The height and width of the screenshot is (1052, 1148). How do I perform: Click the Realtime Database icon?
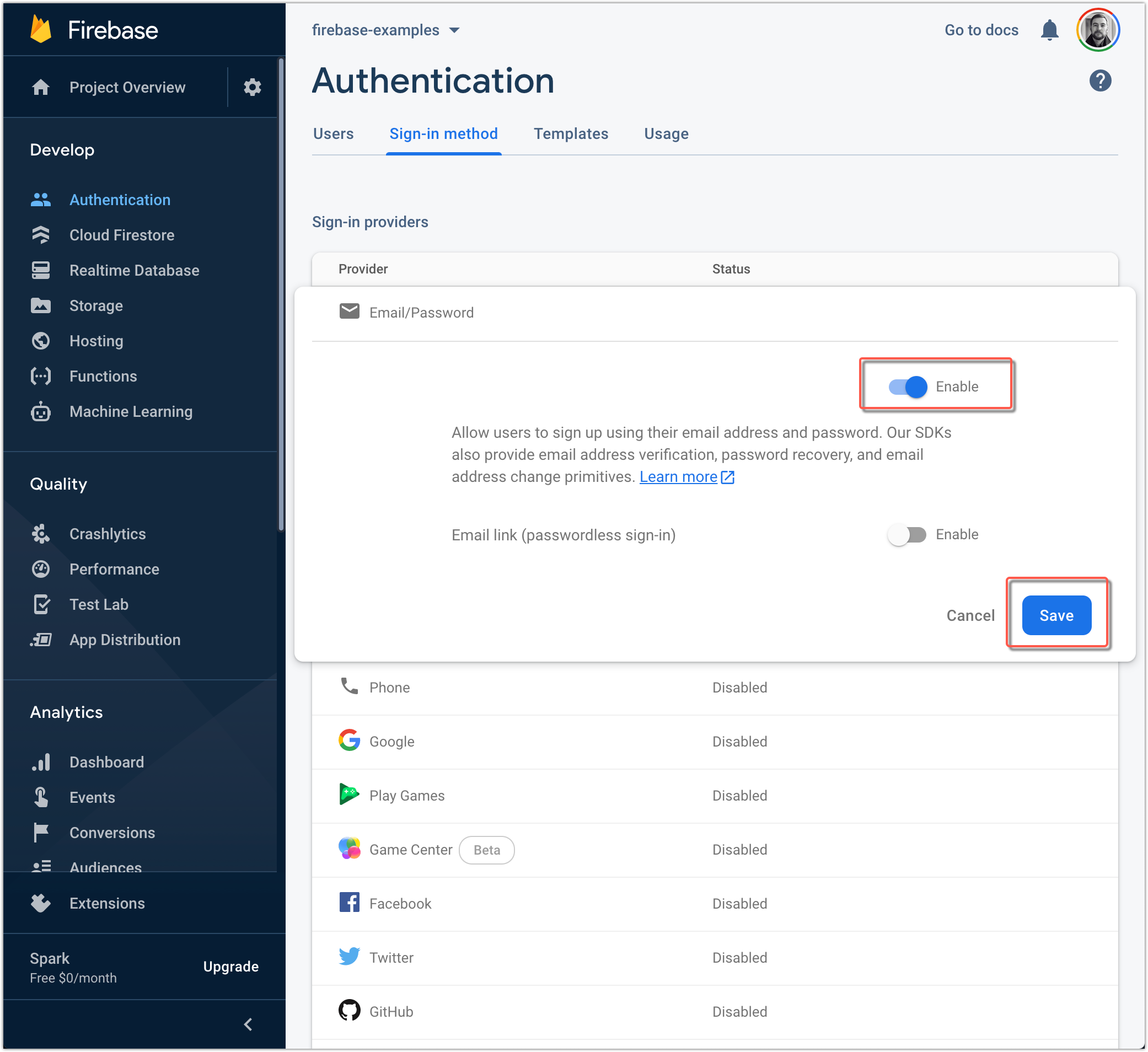coord(41,270)
